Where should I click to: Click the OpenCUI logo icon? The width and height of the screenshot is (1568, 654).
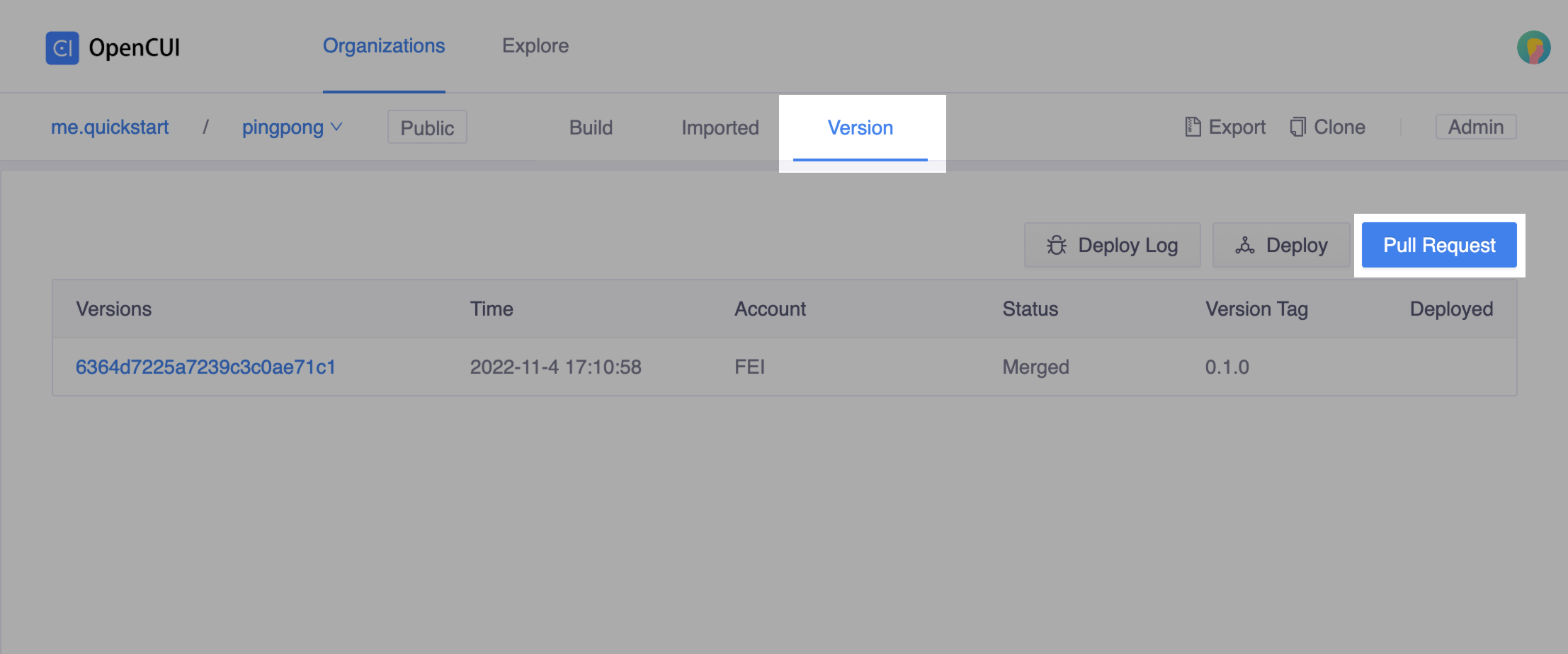pyautogui.click(x=62, y=47)
